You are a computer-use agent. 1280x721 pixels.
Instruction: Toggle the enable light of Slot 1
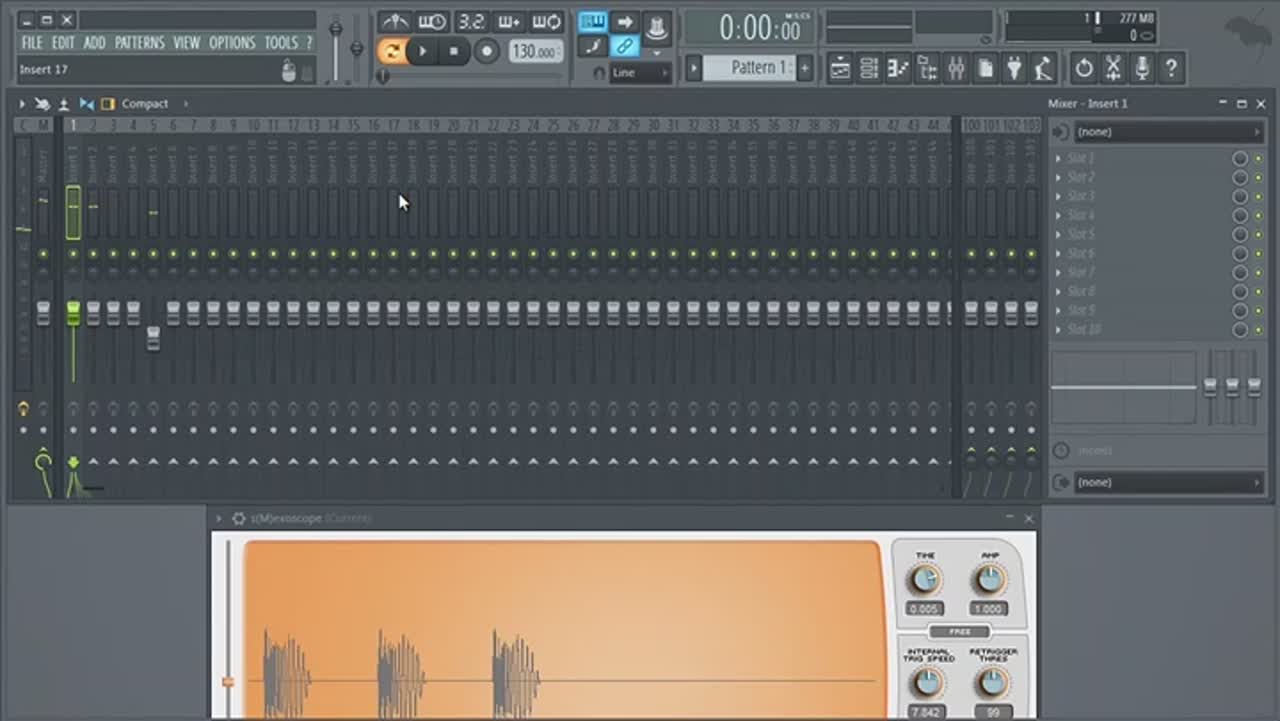[x=1258, y=158]
